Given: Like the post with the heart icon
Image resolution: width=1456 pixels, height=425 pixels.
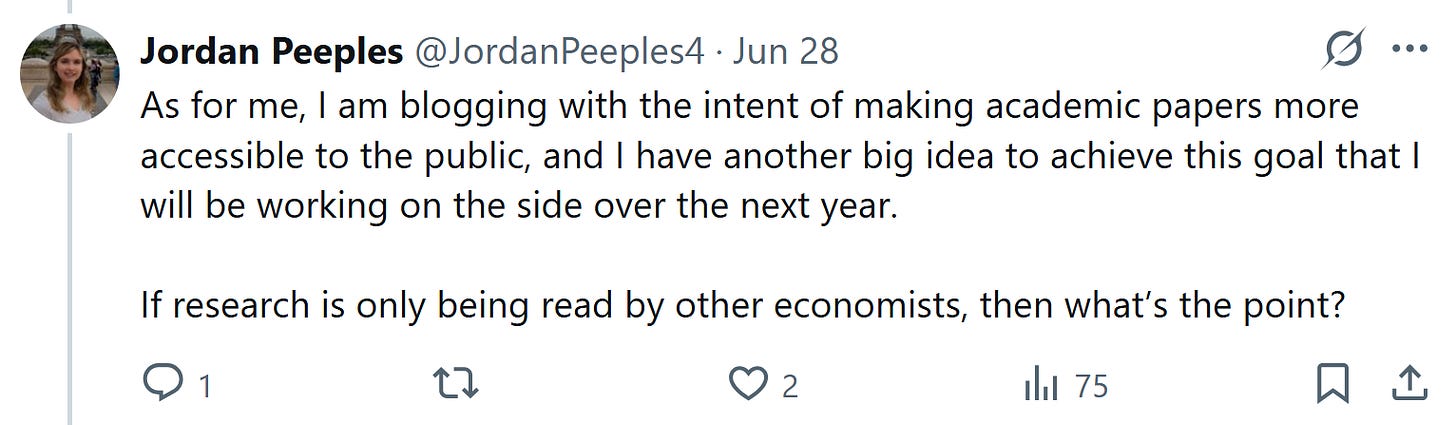Looking at the screenshot, I should 749,385.
